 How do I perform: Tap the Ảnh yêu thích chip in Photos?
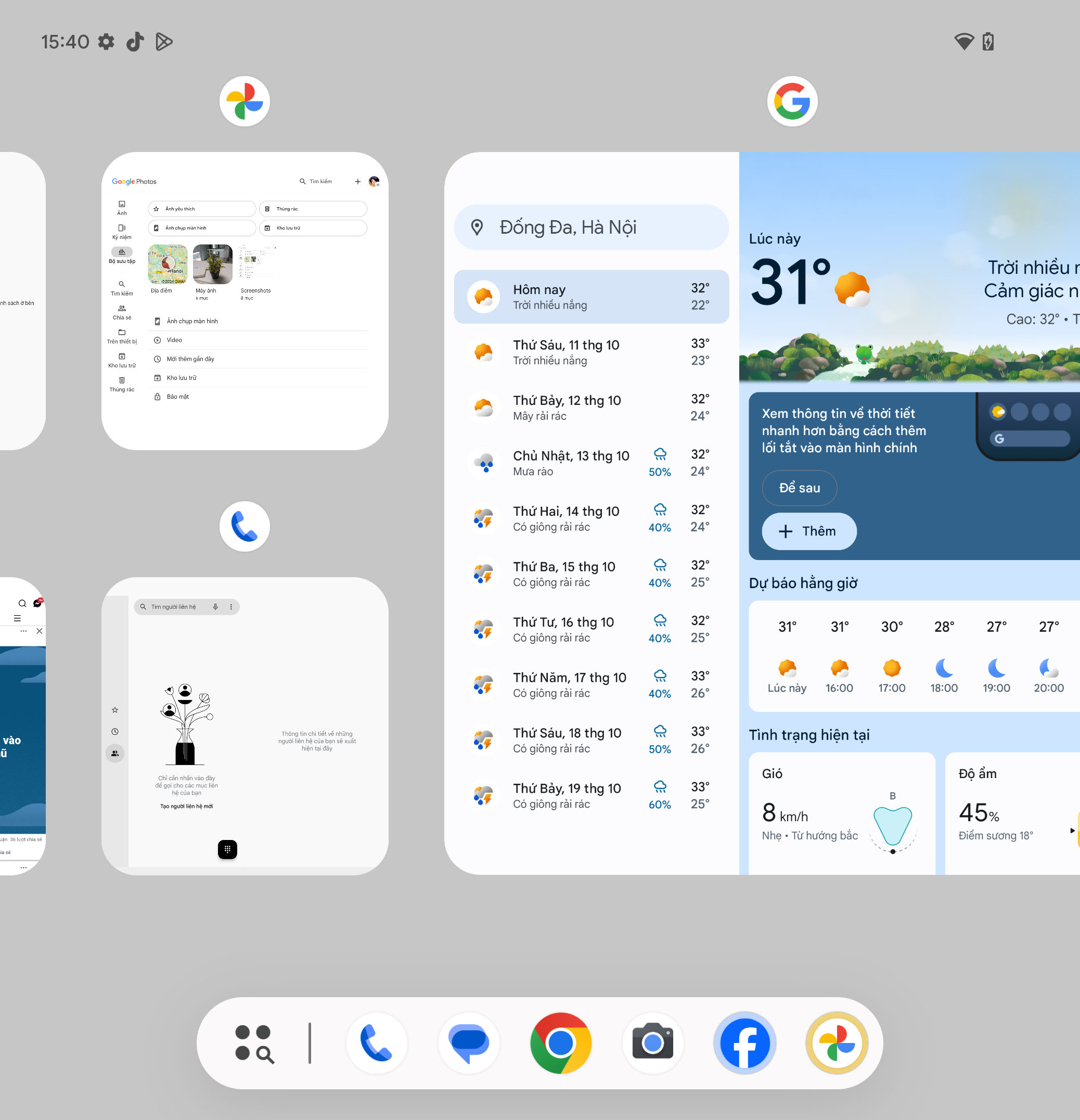pyautogui.click(x=202, y=209)
